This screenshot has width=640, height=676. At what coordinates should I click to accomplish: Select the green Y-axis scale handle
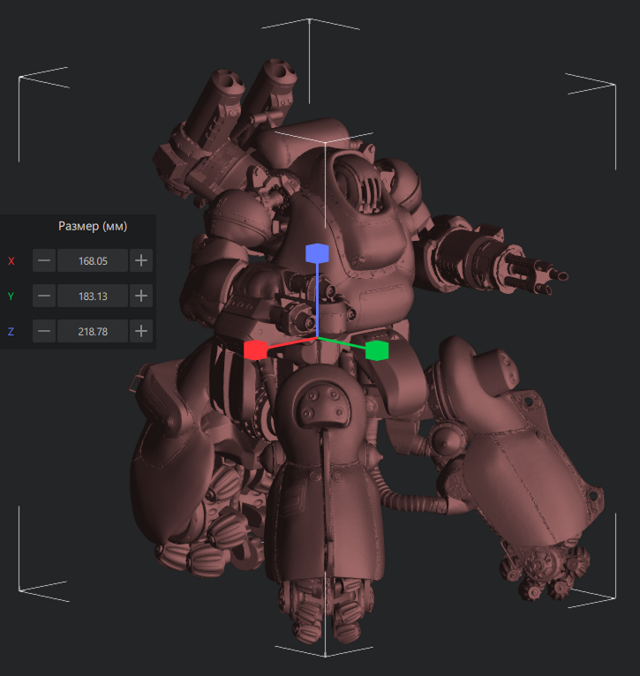[x=377, y=350]
